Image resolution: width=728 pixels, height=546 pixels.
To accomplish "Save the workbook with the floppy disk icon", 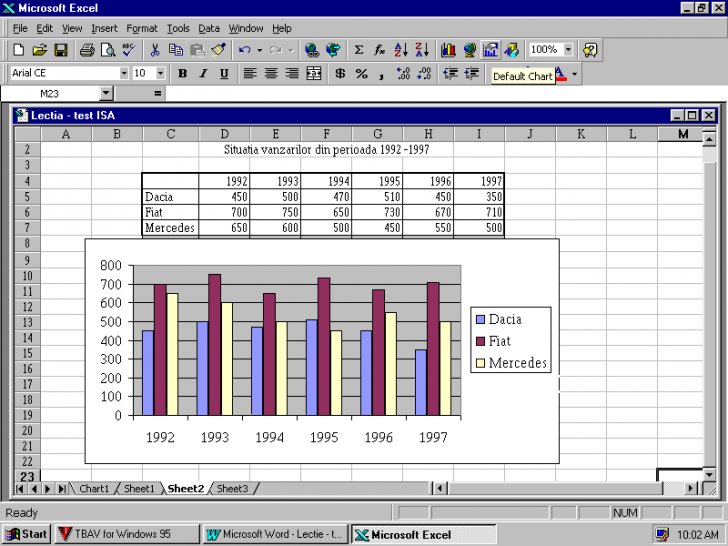I will click(61, 50).
